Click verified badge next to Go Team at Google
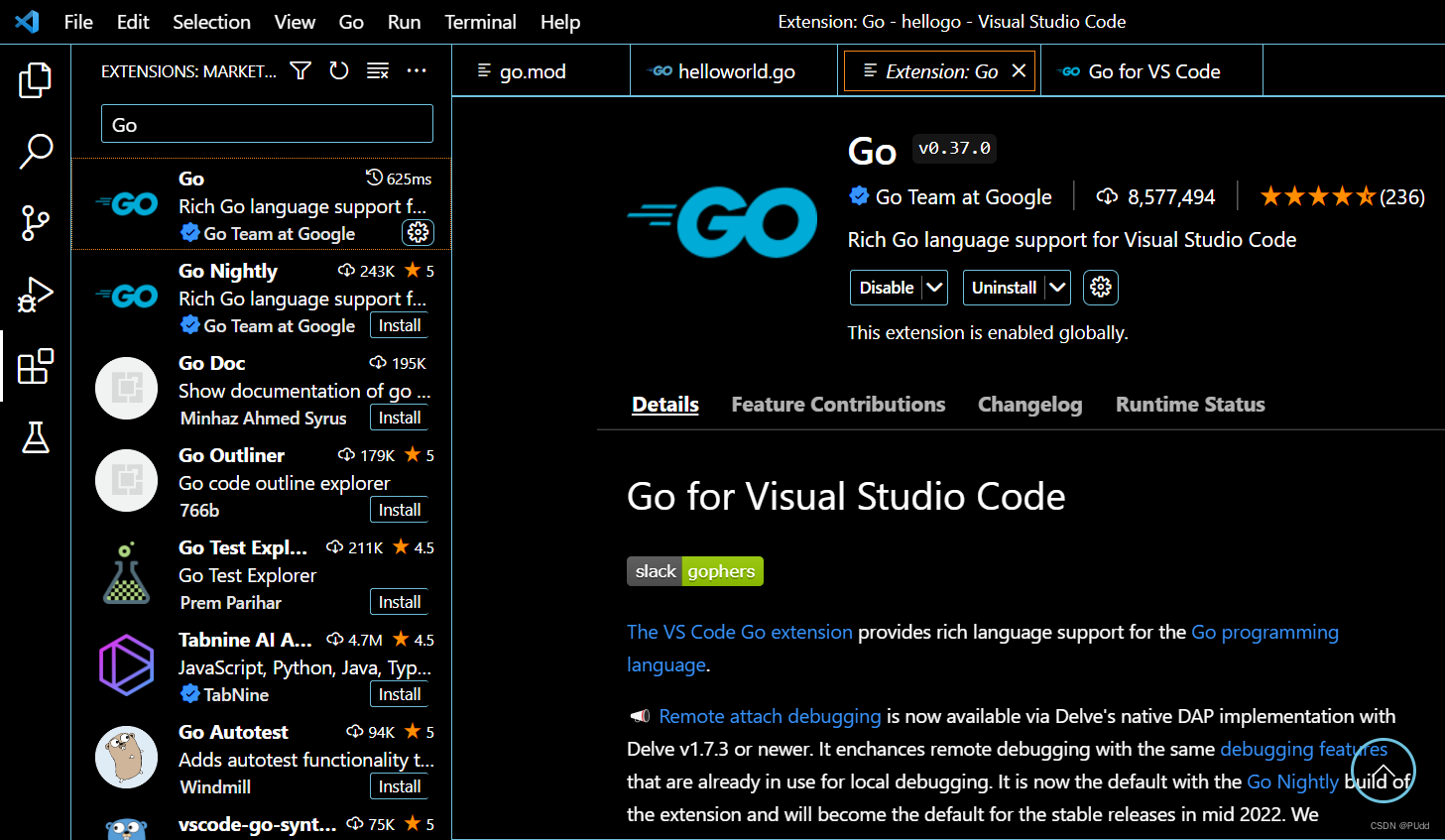This screenshot has width=1445, height=840. pyautogui.click(x=859, y=196)
